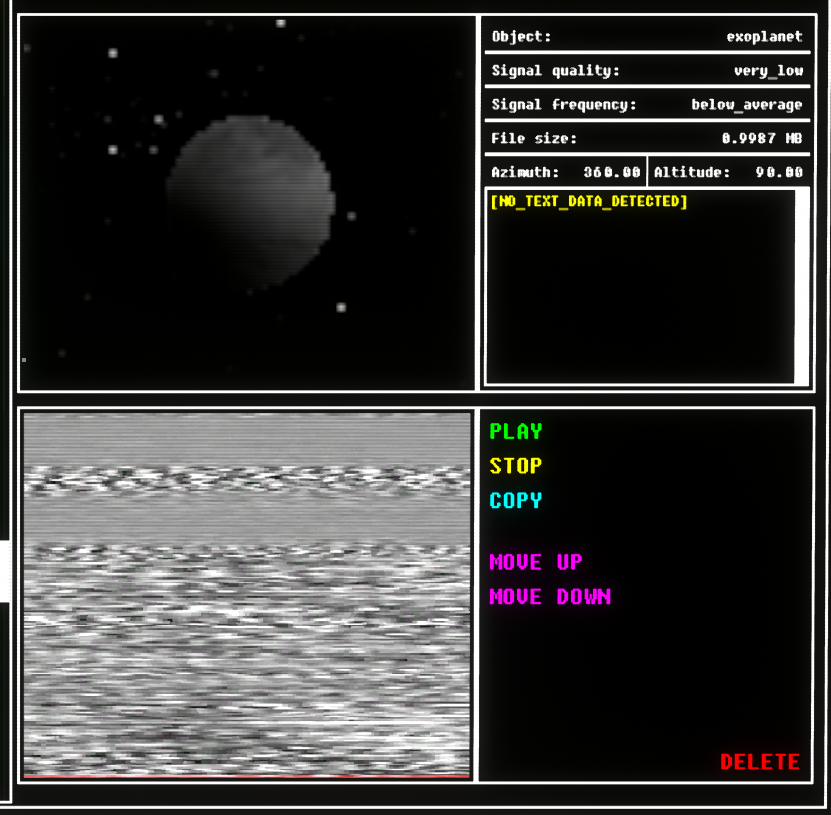Click the upper noise band in the spectrogram
Image resolution: width=831 pixels, height=815 pixels.
point(246,478)
